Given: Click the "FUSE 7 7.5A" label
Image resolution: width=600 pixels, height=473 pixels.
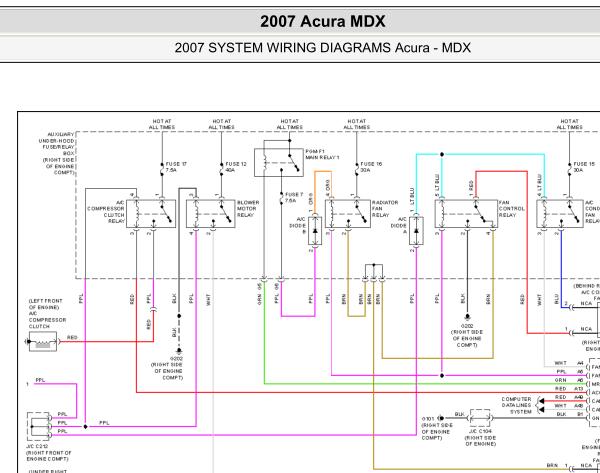Looking at the screenshot, I should [294, 197].
